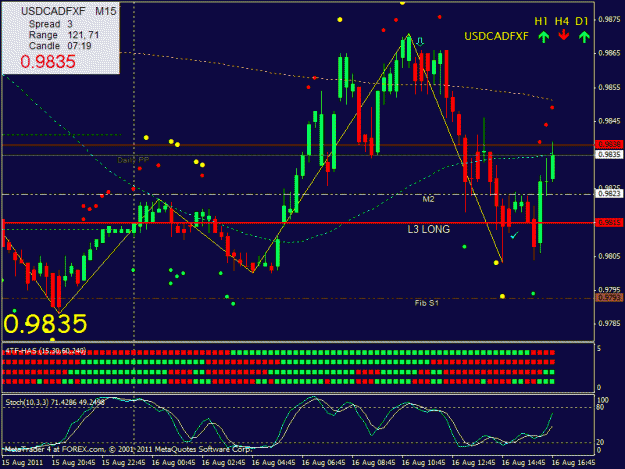The width and height of the screenshot is (625, 469).
Task: Click the Spread 3 text
Action: 51,24
